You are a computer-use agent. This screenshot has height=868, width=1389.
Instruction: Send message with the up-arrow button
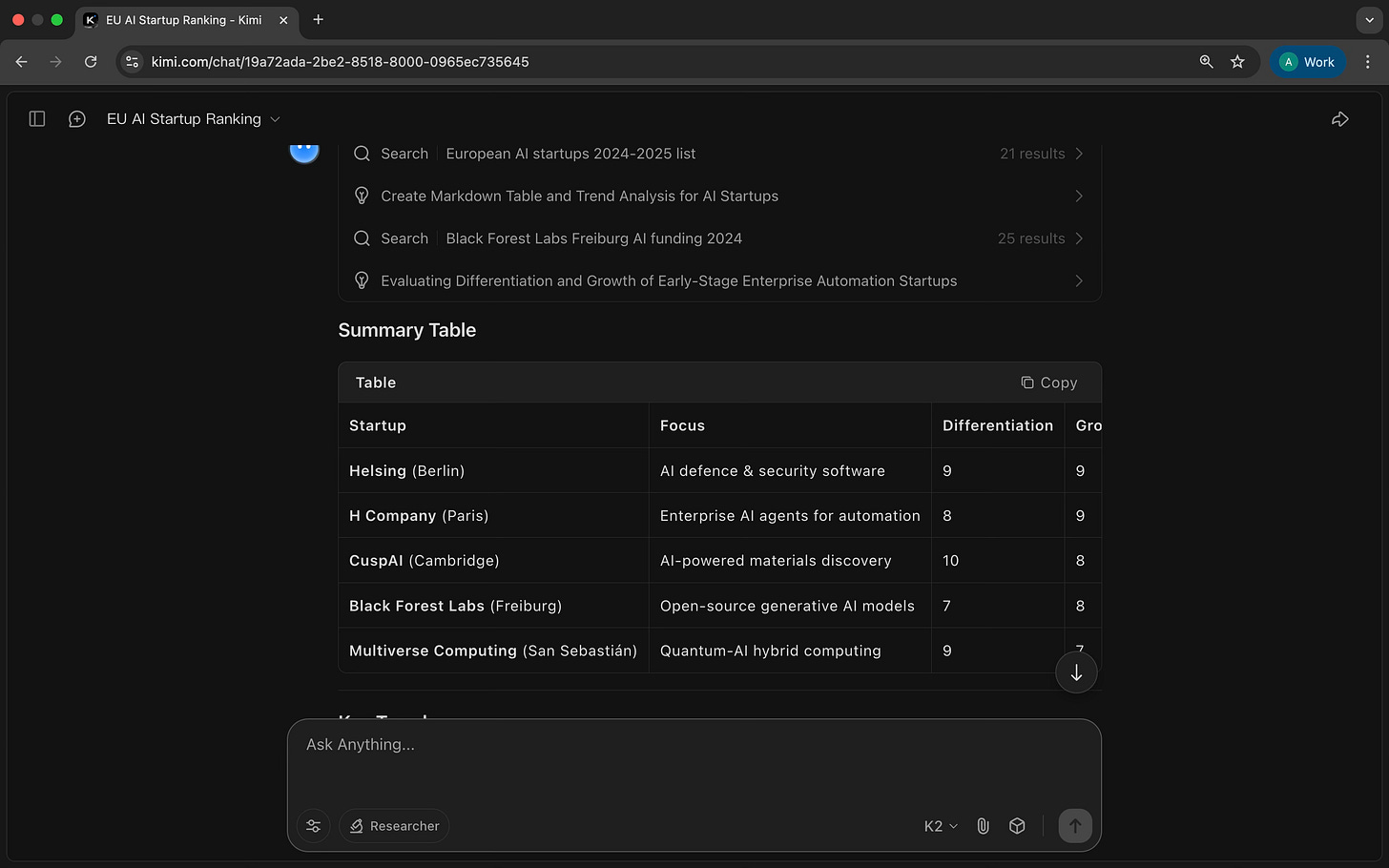click(1075, 826)
